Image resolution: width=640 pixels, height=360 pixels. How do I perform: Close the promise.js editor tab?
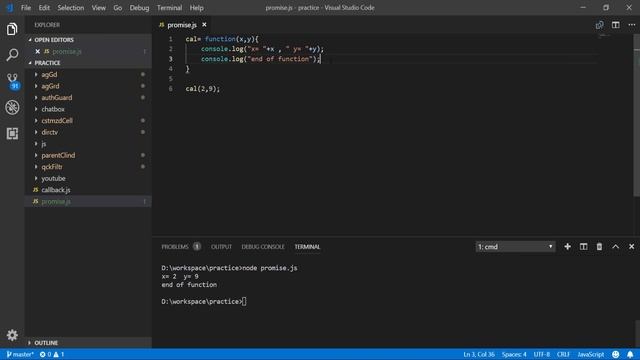[204, 25]
